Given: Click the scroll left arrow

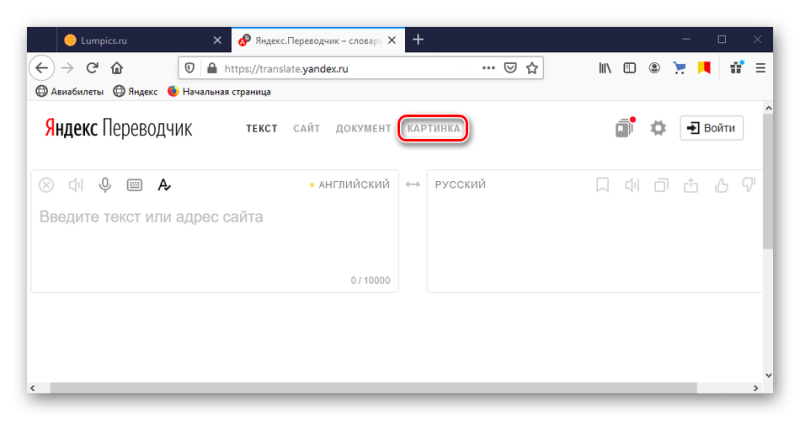Looking at the screenshot, I should 33,388.
